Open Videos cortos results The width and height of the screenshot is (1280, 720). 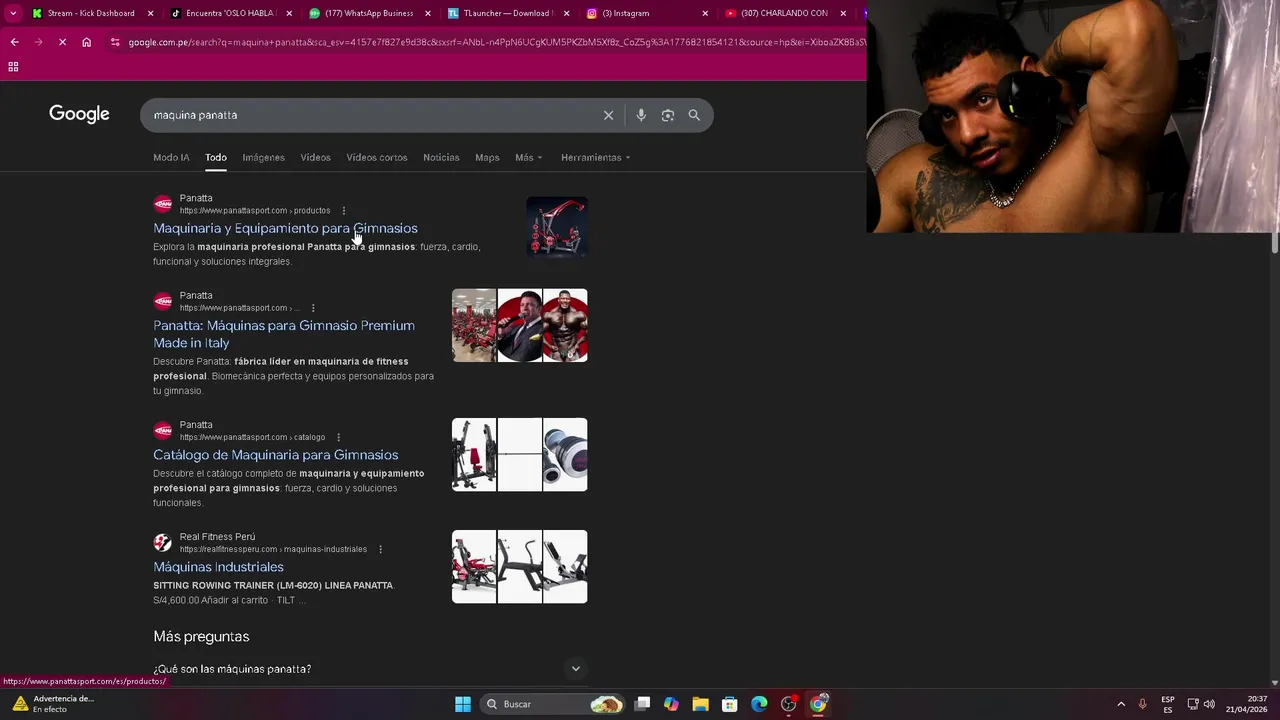click(377, 157)
